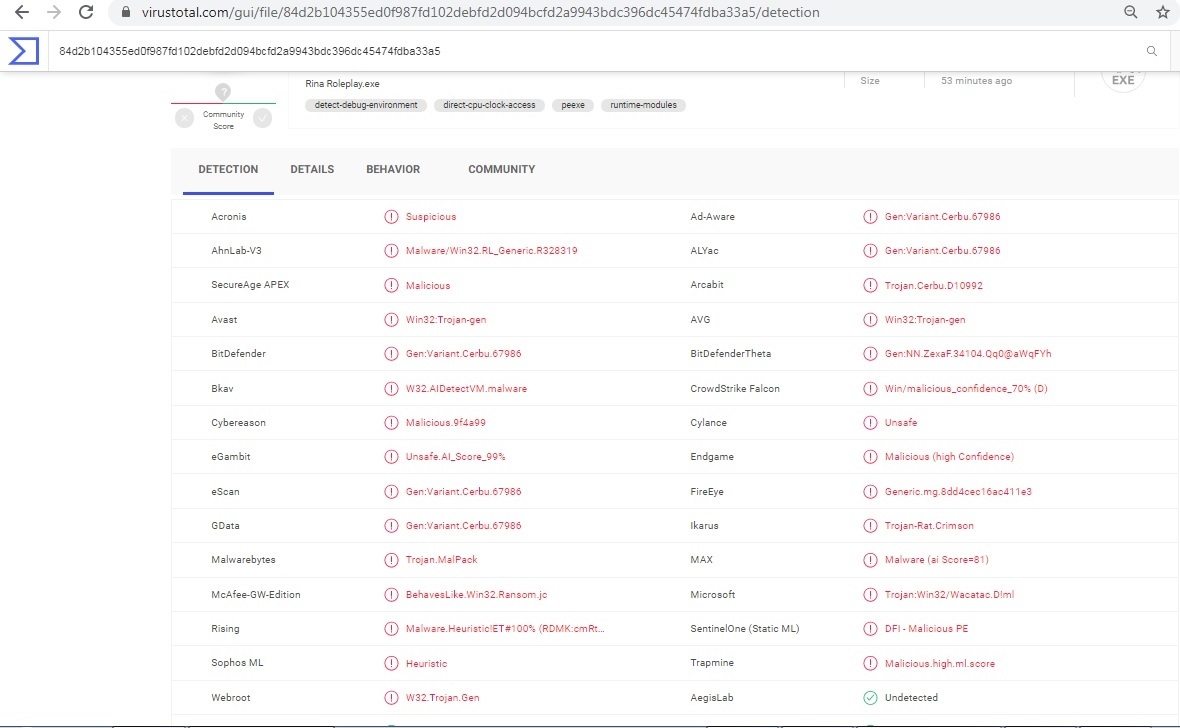Click the community score question mark icon
The width and height of the screenshot is (1180, 728).
tap(223, 92)
